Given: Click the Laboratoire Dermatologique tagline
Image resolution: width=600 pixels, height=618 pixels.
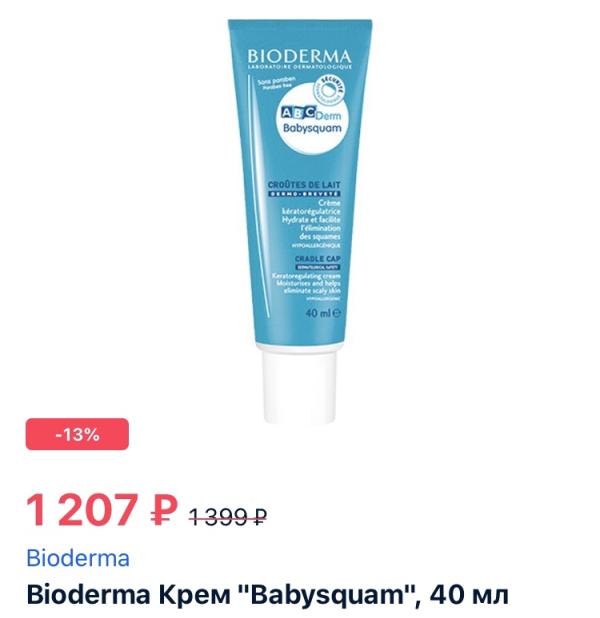Looking at the screenshot, I should [300, 67].
